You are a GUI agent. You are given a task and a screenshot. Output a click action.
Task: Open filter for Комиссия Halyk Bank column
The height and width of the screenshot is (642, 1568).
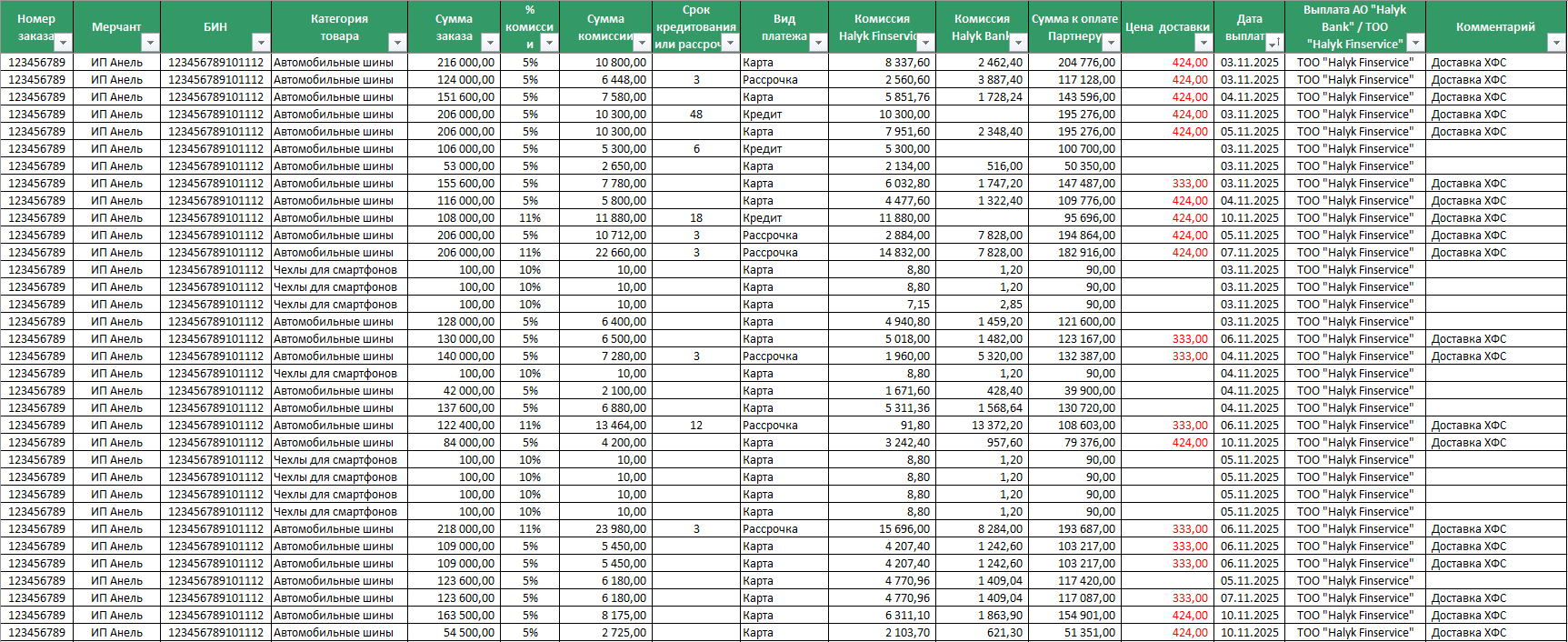[x=1018, y=43]
